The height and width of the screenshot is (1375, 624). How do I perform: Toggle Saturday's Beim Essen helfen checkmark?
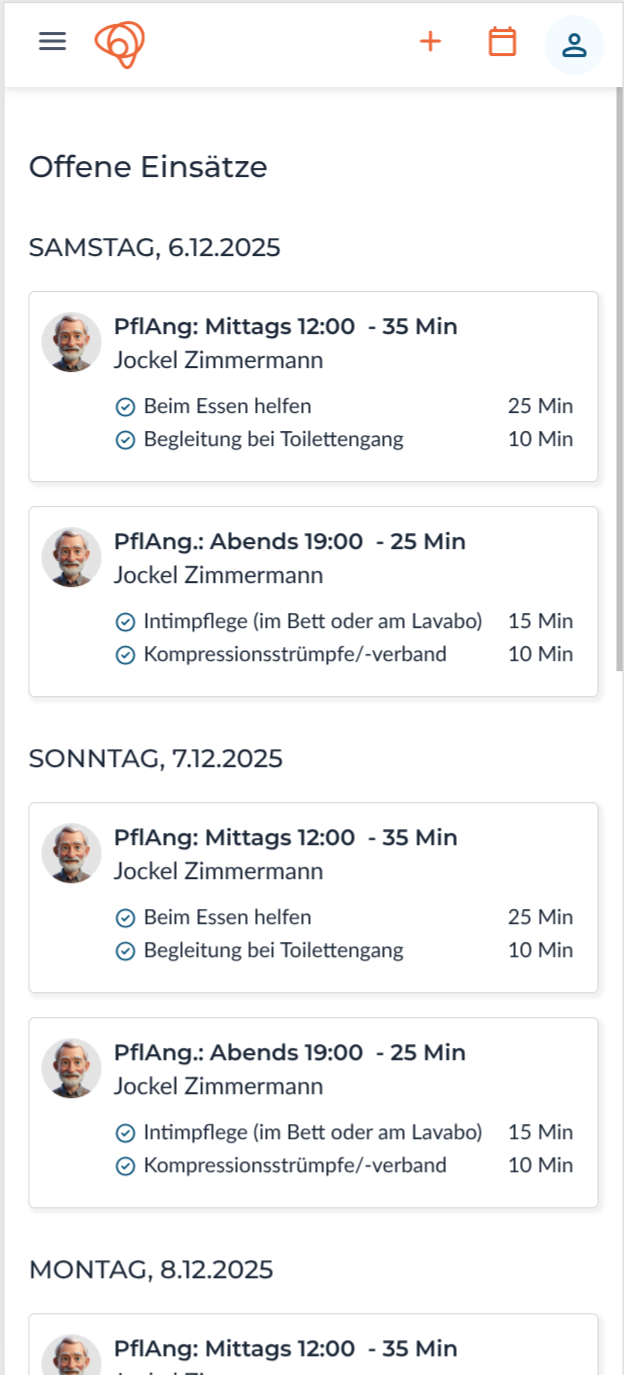125,407
